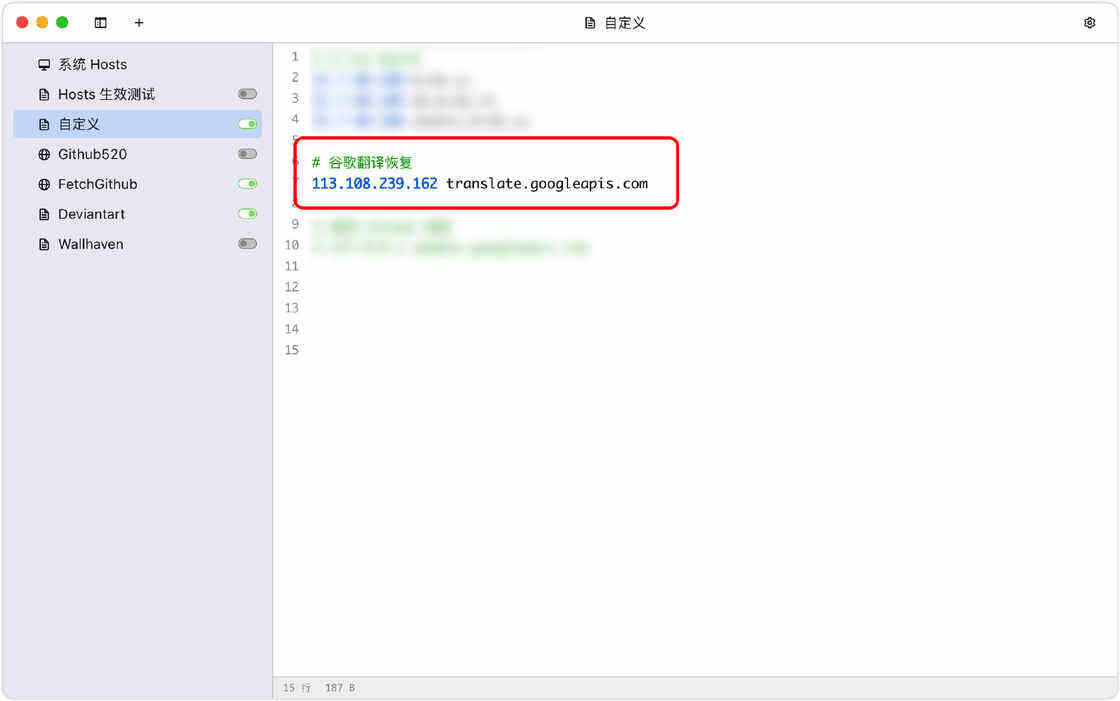
Task: Click line number 10 in gutter
Action: pos(291,245)
